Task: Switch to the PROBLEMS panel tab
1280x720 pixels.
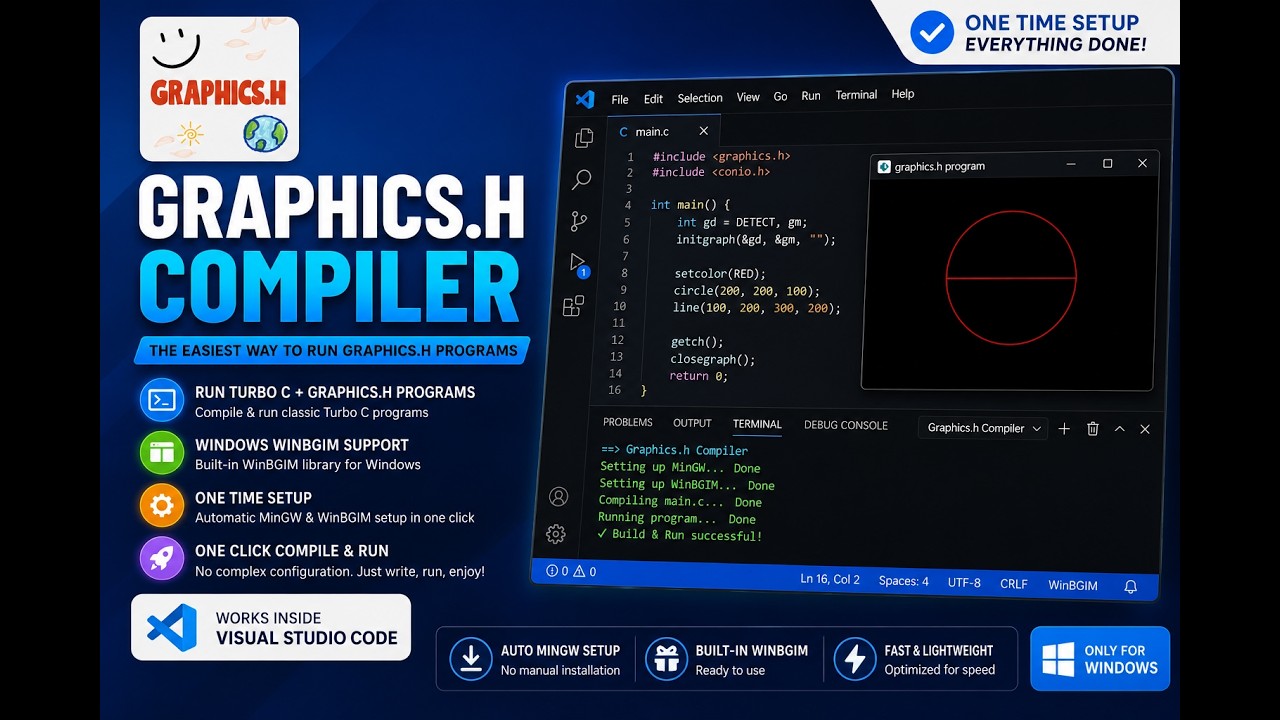Action: (628, 422)
